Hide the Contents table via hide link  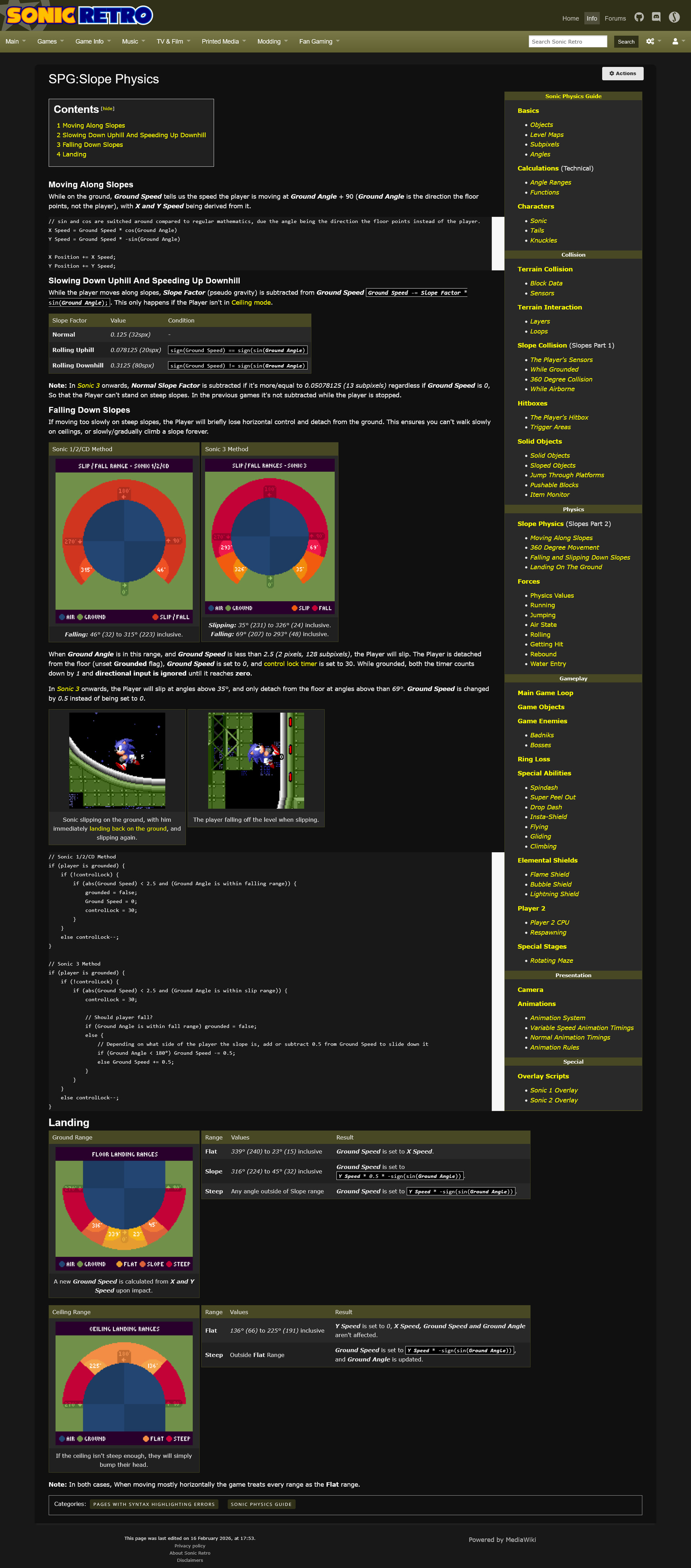click(108, 108)
